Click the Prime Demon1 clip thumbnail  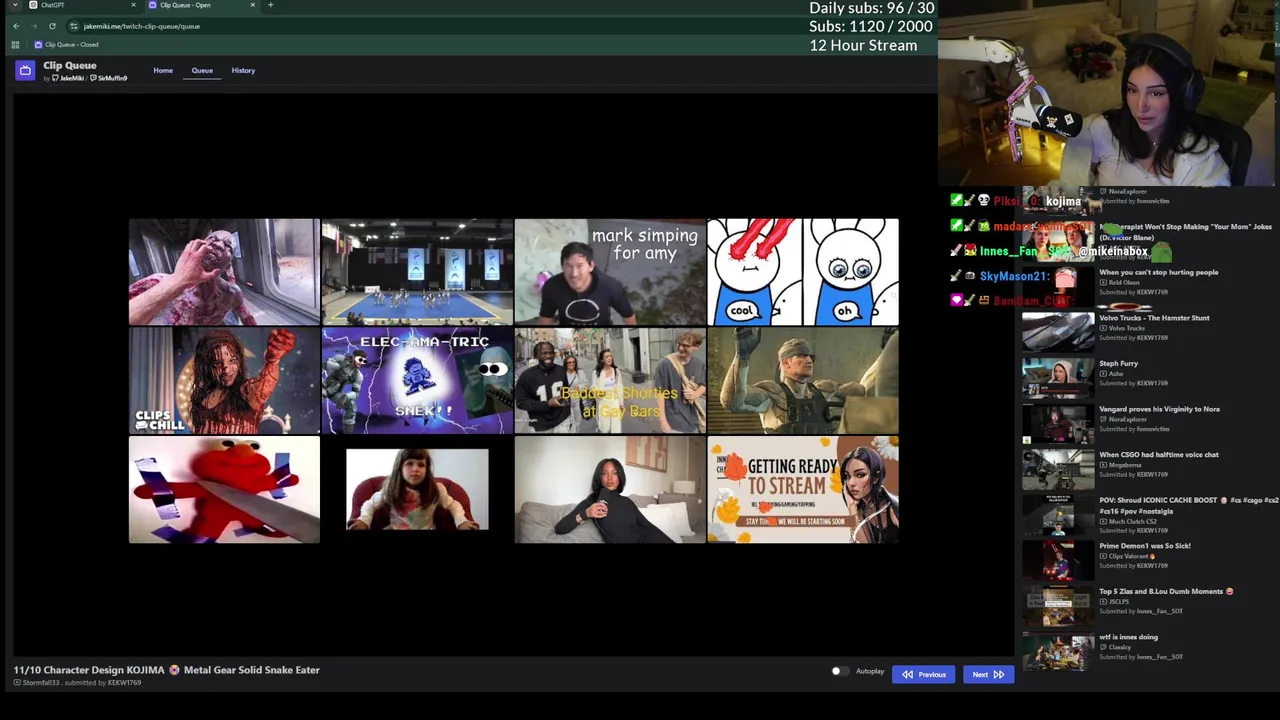pyautogui.click(x=1058, y=559)
